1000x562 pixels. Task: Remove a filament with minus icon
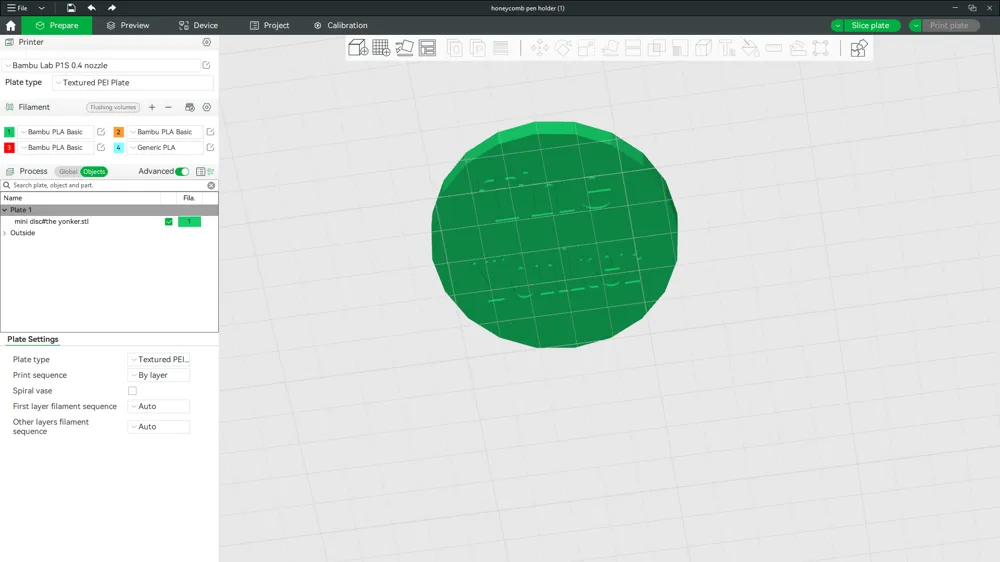[168, 107]
